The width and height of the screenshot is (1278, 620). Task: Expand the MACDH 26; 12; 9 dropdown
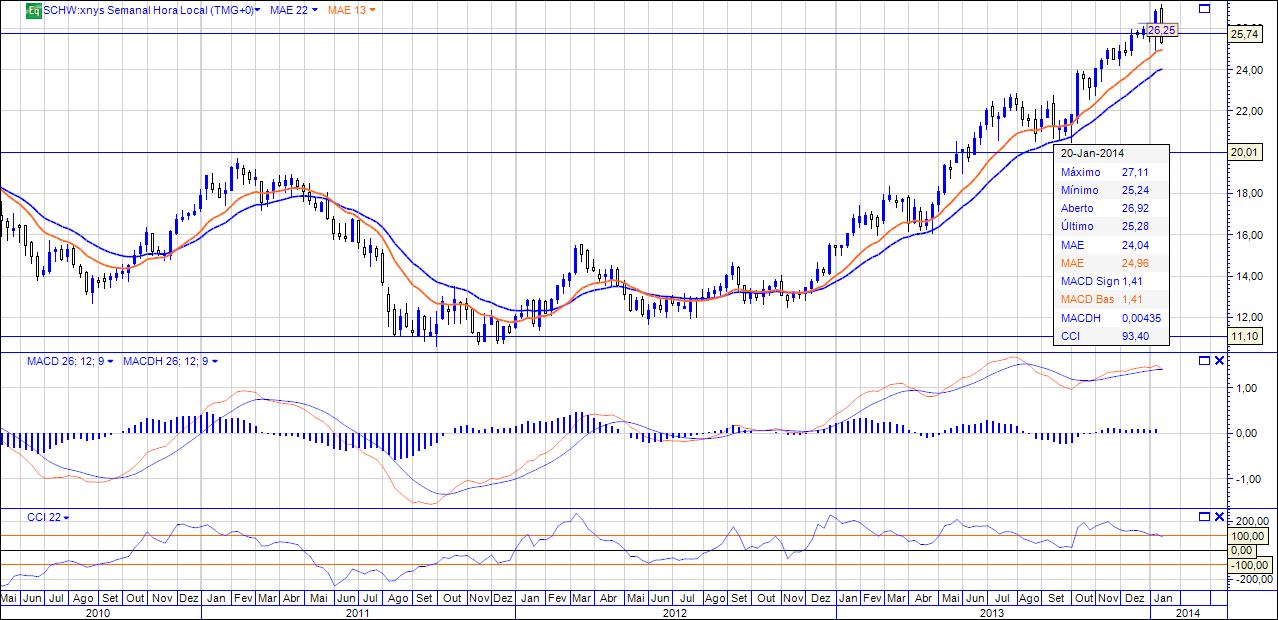tap(214, 361)
